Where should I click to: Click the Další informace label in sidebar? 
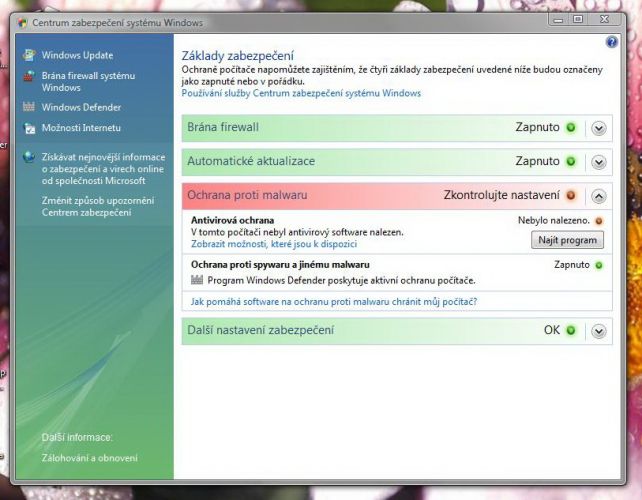[77, 437]
